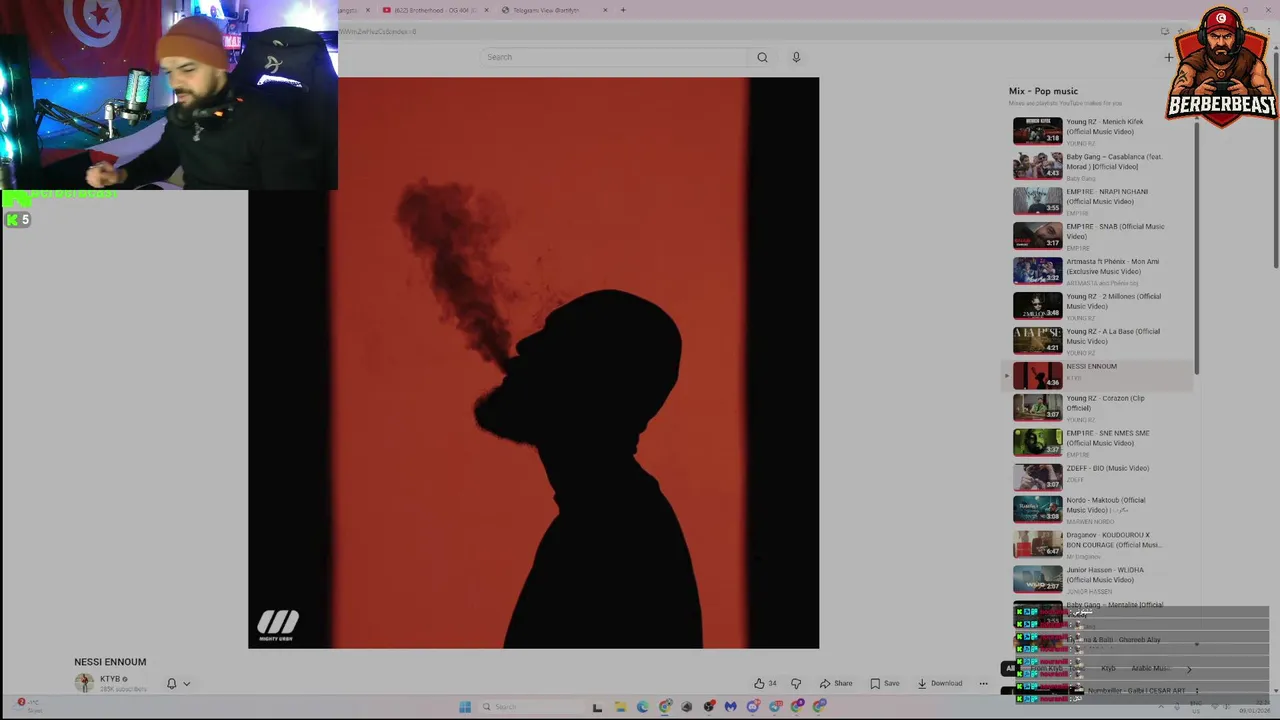The width and height of the screenshot is (1280, 720).
Task: Select EMP1RE - SNE NMES SME video
Action: pos(1098,443)
